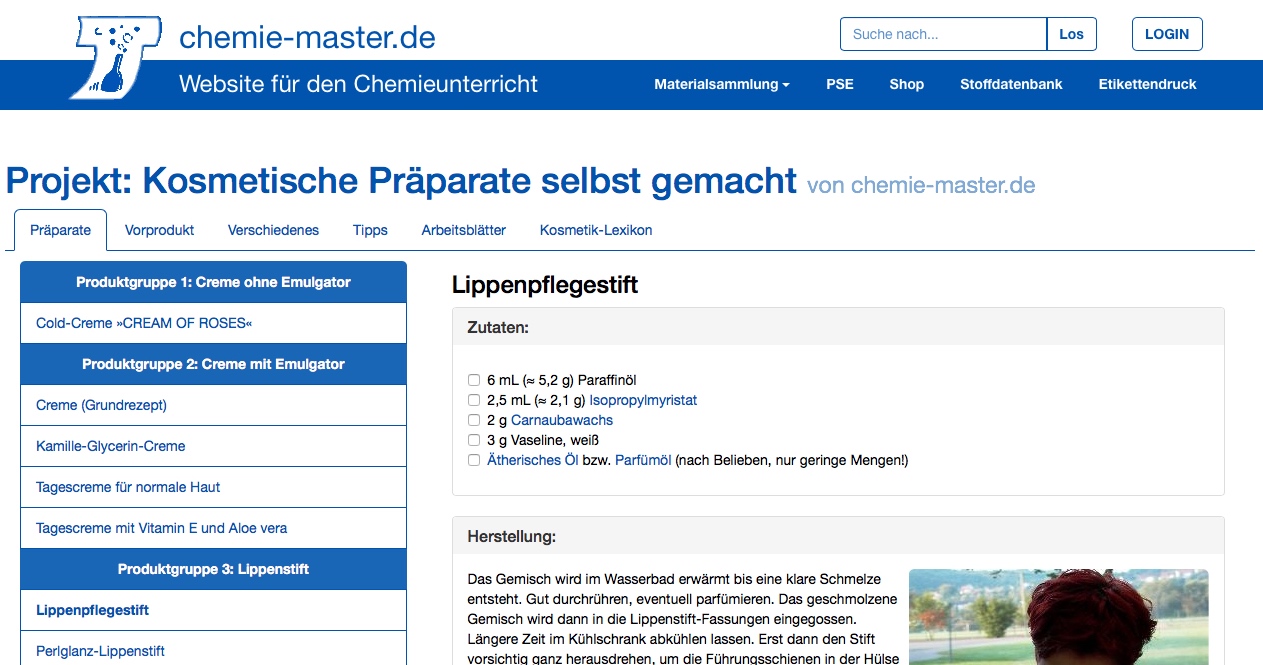Switch to the Vorprodukt tab

point(160,230)
